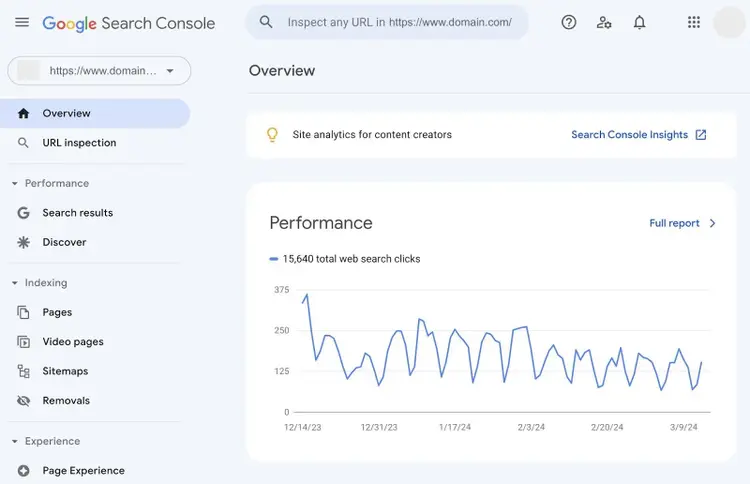Open the Help question mark icon
This screenshot has height=484, width=750.
pyautogui.click(x=569, y=22)
